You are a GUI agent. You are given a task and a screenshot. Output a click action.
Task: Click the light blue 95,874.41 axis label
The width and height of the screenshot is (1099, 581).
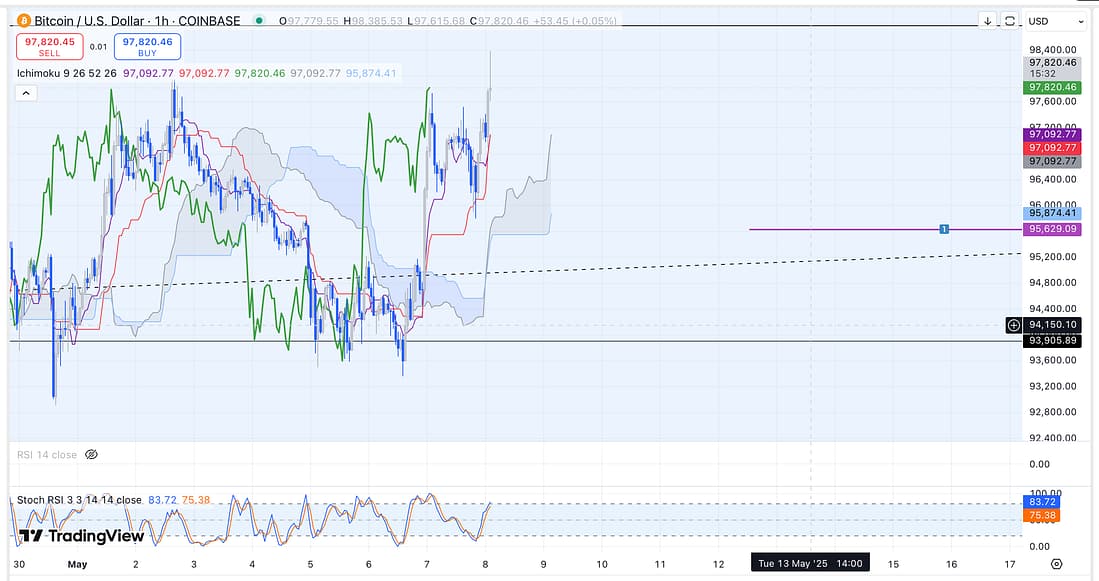tap(1052, 213)
